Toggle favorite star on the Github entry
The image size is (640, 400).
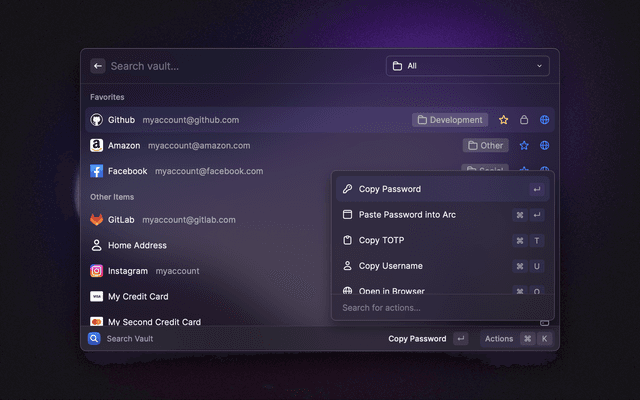pyautogui.click(x=504, y=120)
